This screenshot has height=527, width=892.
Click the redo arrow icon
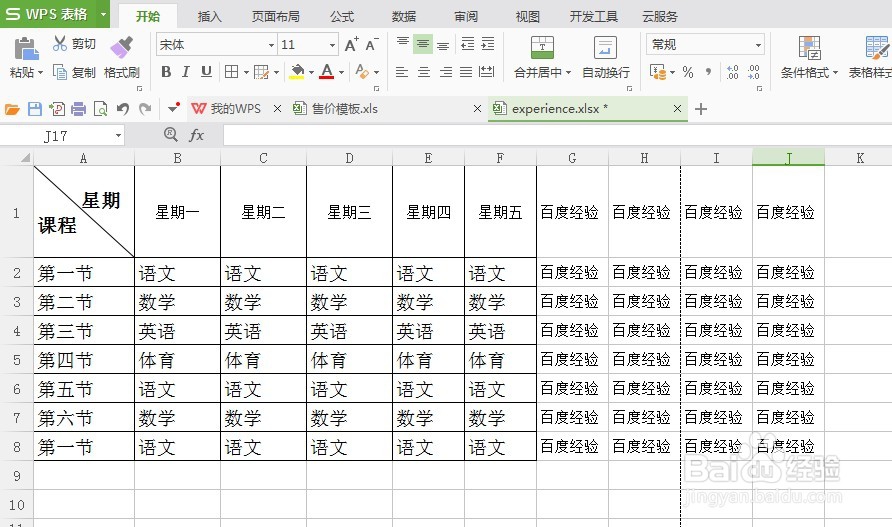[145, 109]
